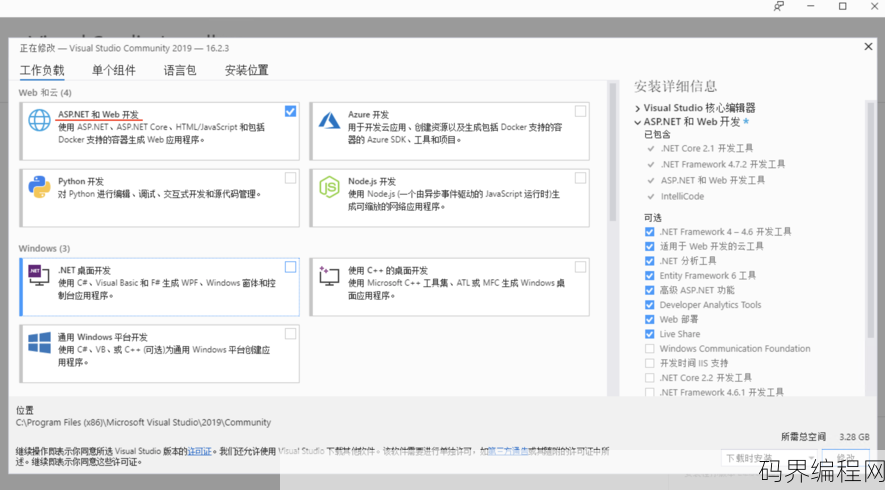
Task: Switch to the 语言包 tab
Action: (180, 71)
